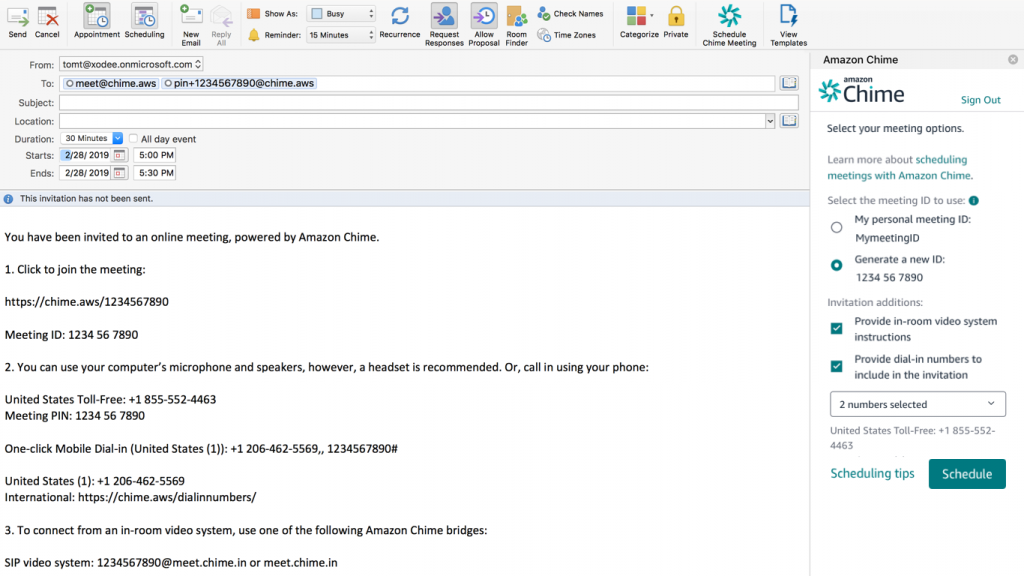Open address book beside To field
The height and width of the screenshot is (576, 1024).
[x=789, y=83]
